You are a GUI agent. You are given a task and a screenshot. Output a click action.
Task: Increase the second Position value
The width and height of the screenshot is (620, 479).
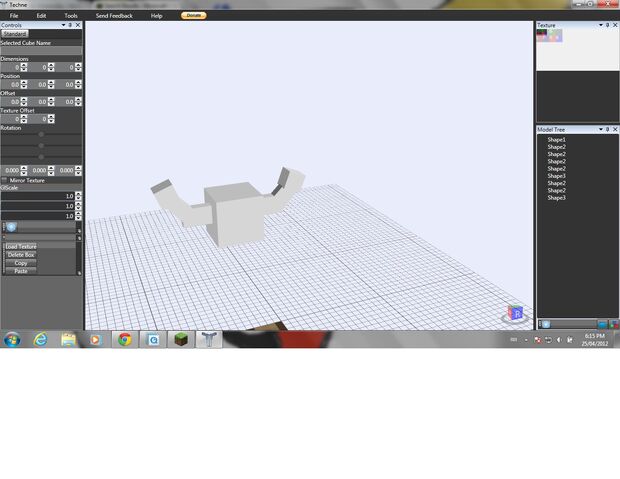click(x=51, y=82)
